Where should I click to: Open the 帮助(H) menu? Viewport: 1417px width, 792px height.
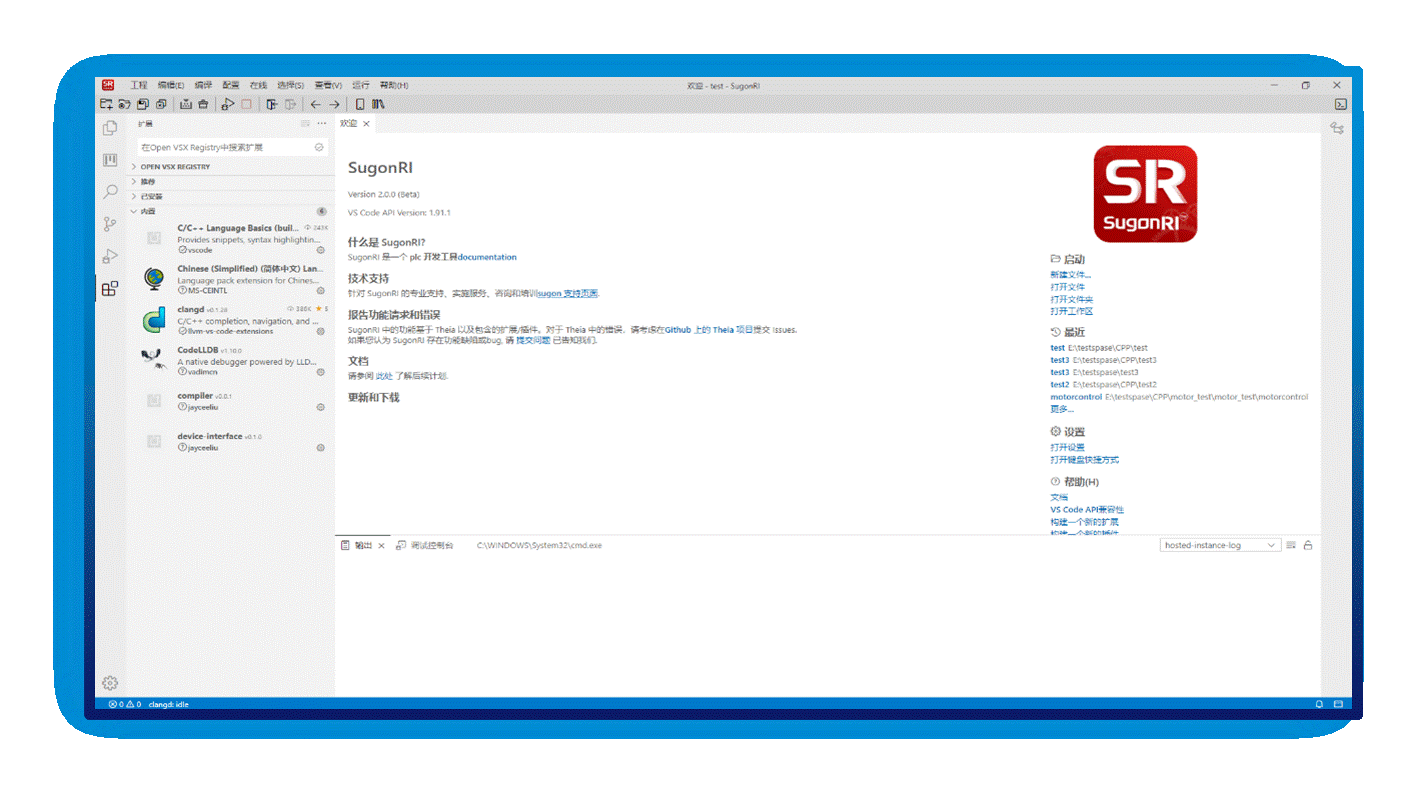point(394,86)
